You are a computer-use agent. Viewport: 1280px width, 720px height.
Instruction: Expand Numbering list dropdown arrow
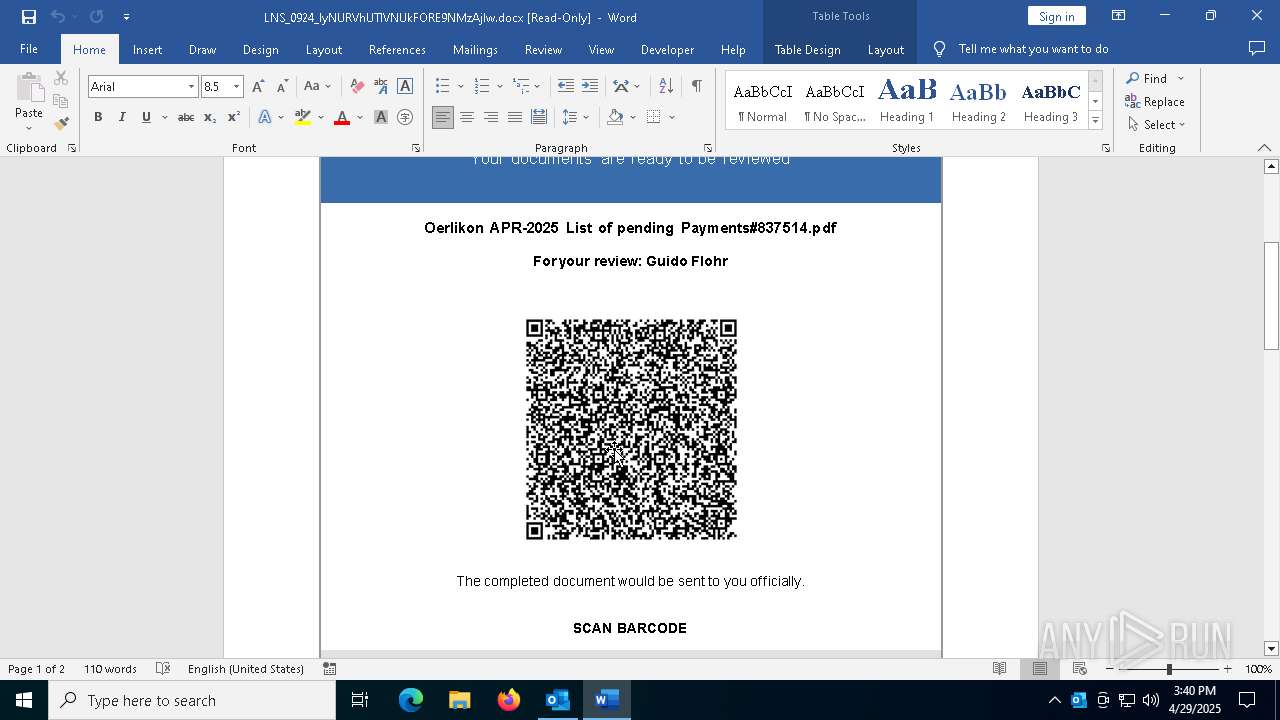pyautogui.click(x=499, y=87)
